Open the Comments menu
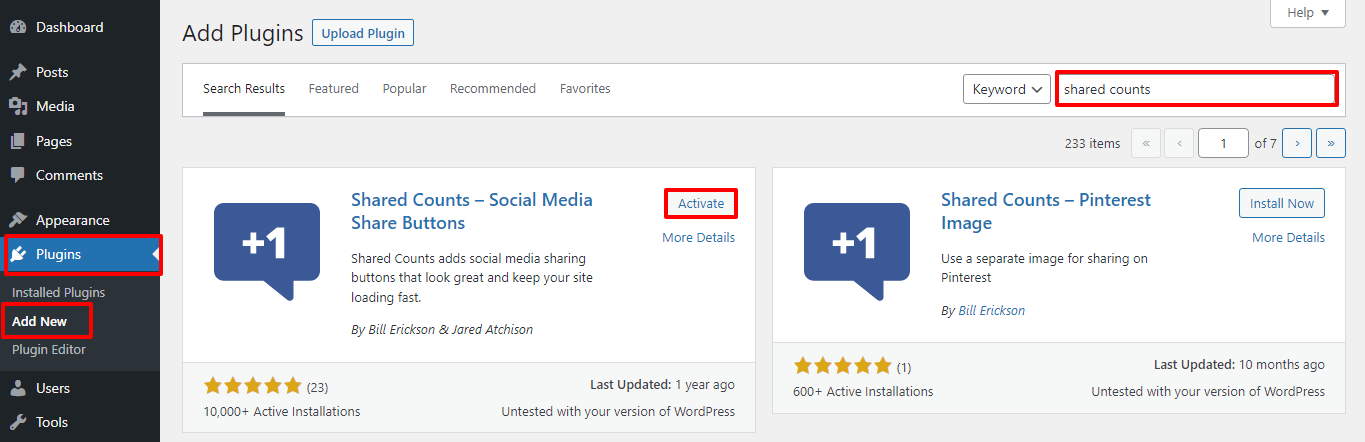The image size is (1365, 442). [x=69, y=175]
